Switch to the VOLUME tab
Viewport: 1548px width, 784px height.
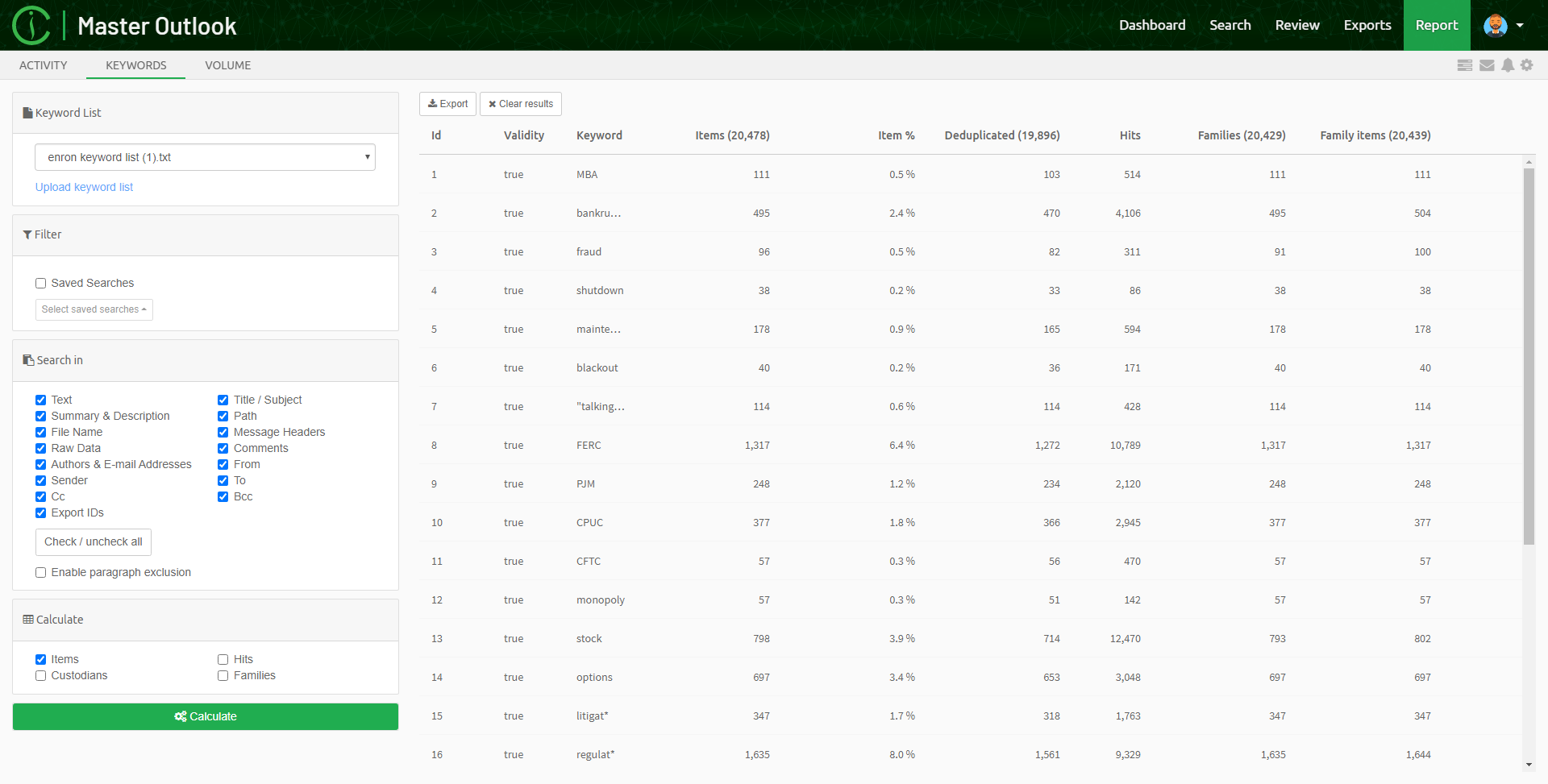227,65
